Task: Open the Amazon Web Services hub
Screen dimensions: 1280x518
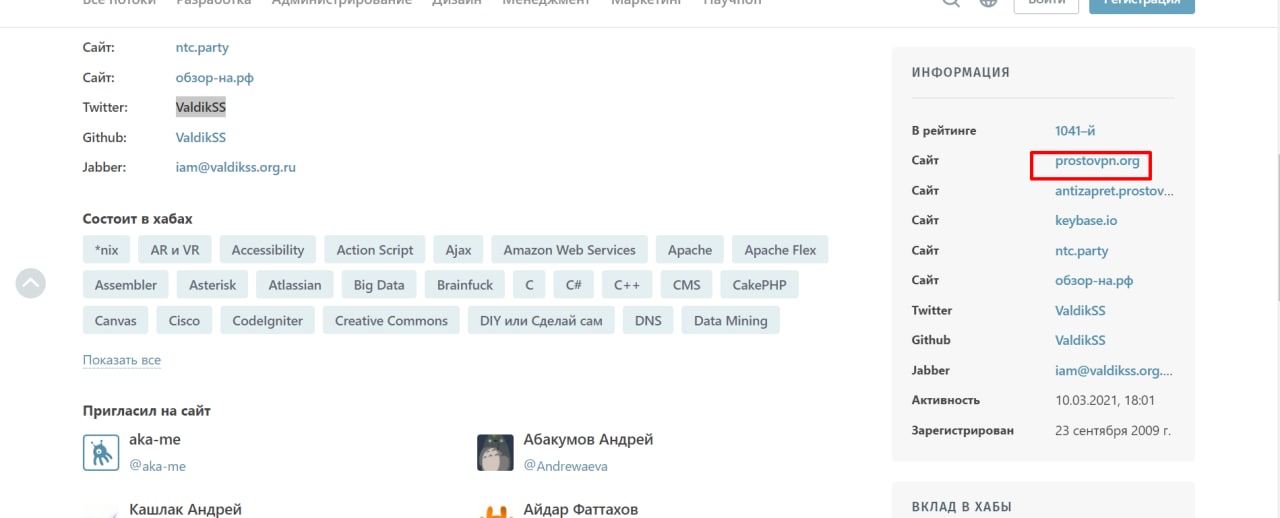Action: 569,250
